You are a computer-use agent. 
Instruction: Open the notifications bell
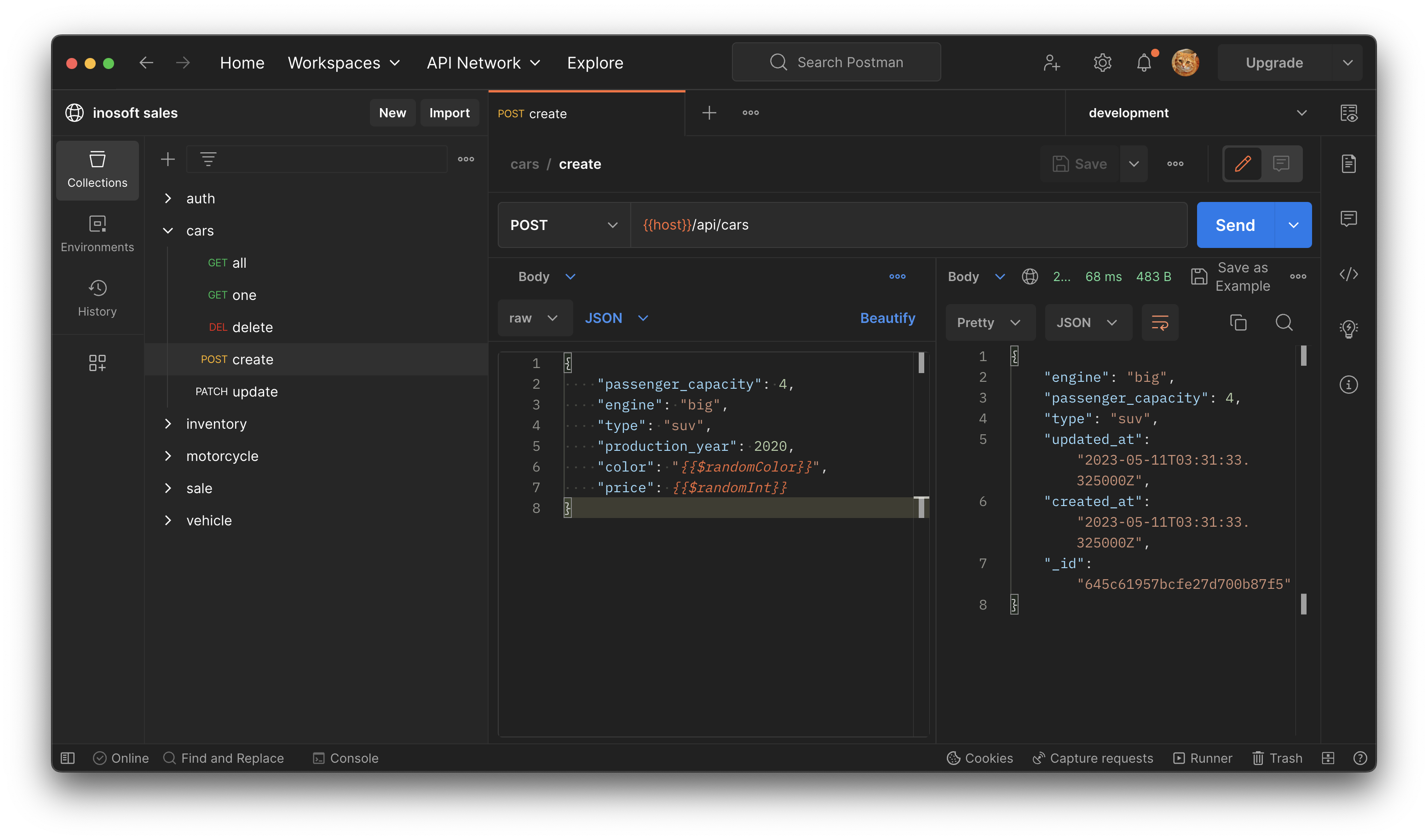(x=1145, y=63)
